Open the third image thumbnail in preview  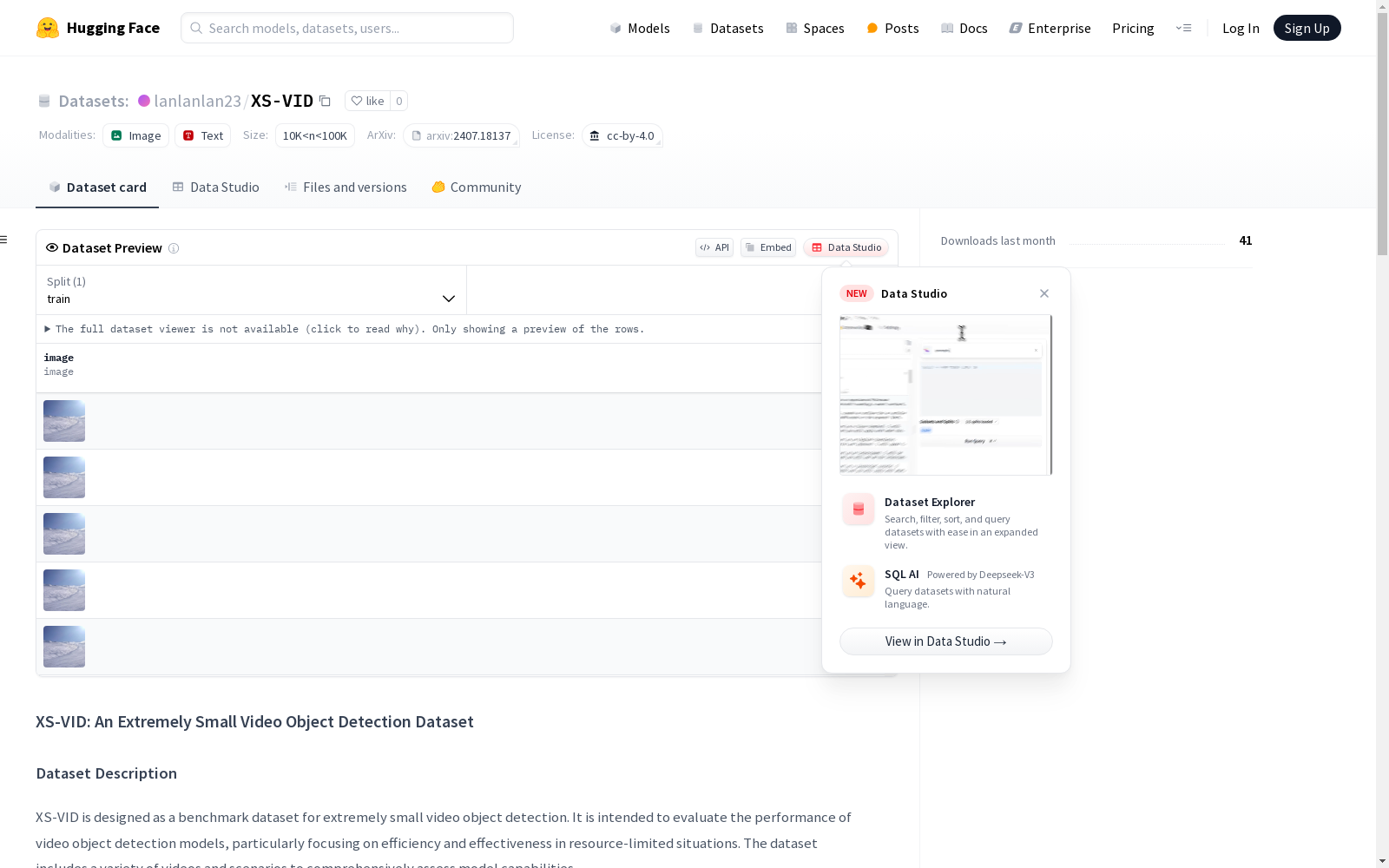64,534
